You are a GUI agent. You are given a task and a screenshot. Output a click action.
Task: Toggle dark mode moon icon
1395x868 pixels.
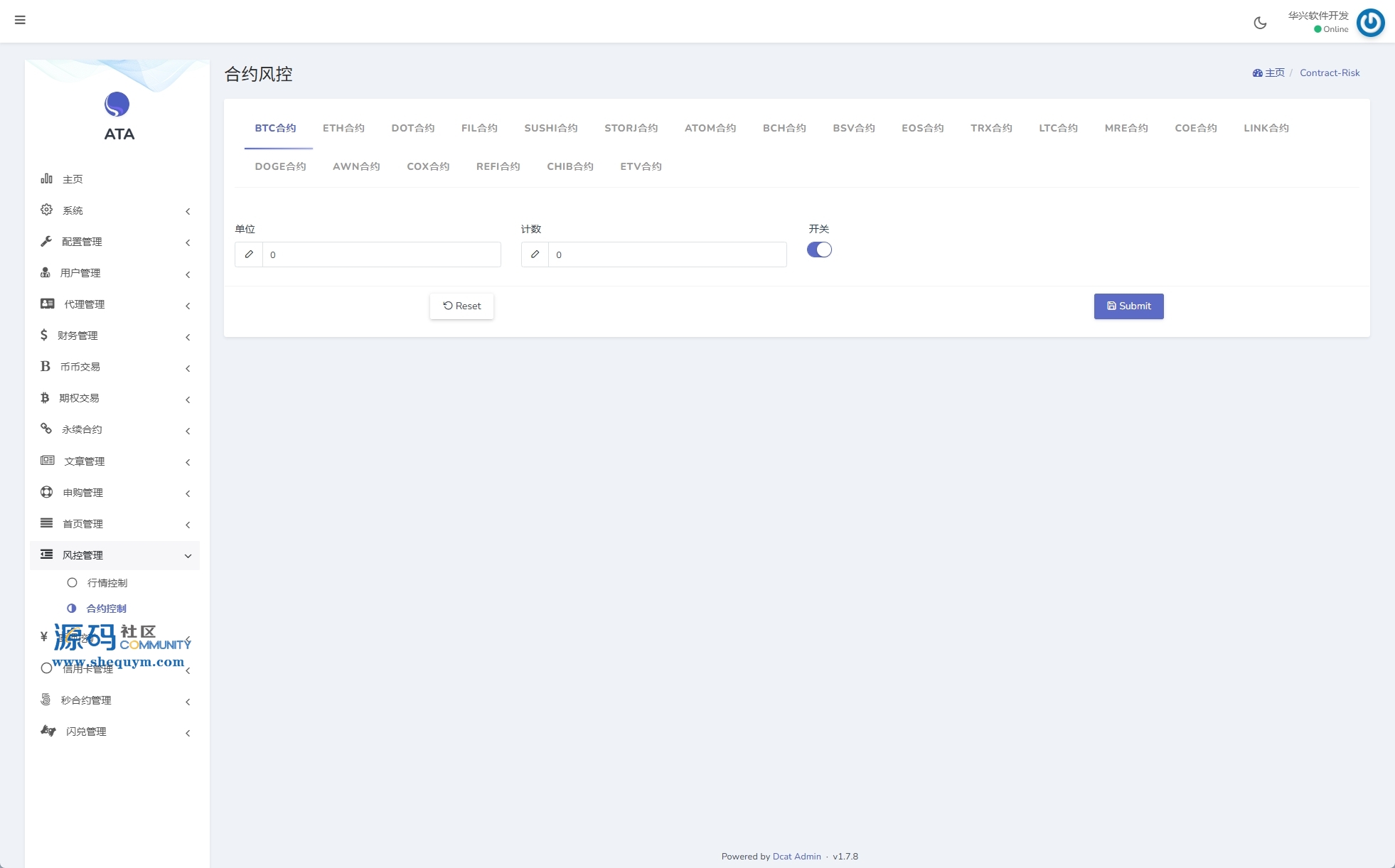coord(1260,23)
